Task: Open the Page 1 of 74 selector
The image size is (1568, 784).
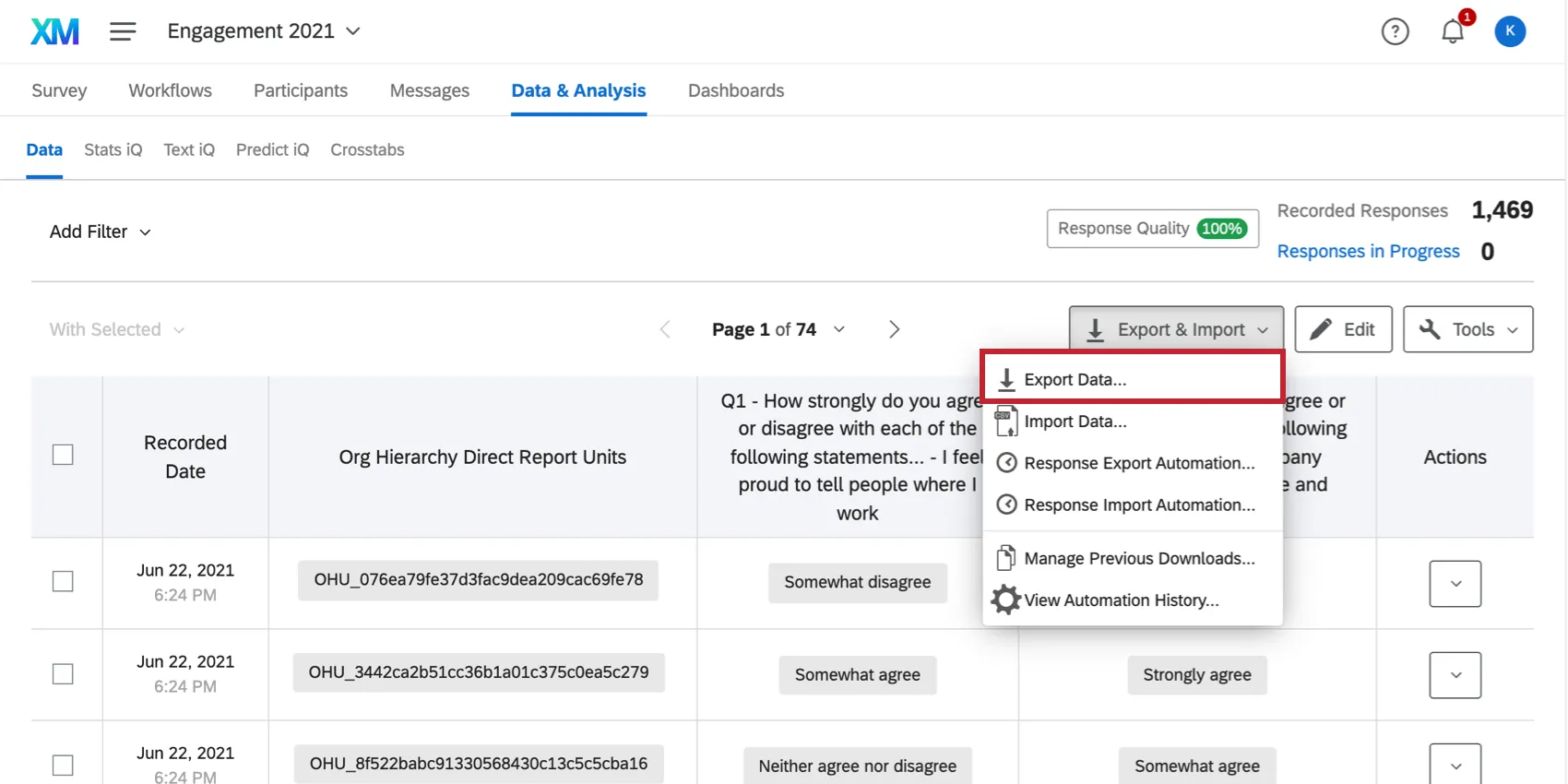Action: click(x=778, y=329)
